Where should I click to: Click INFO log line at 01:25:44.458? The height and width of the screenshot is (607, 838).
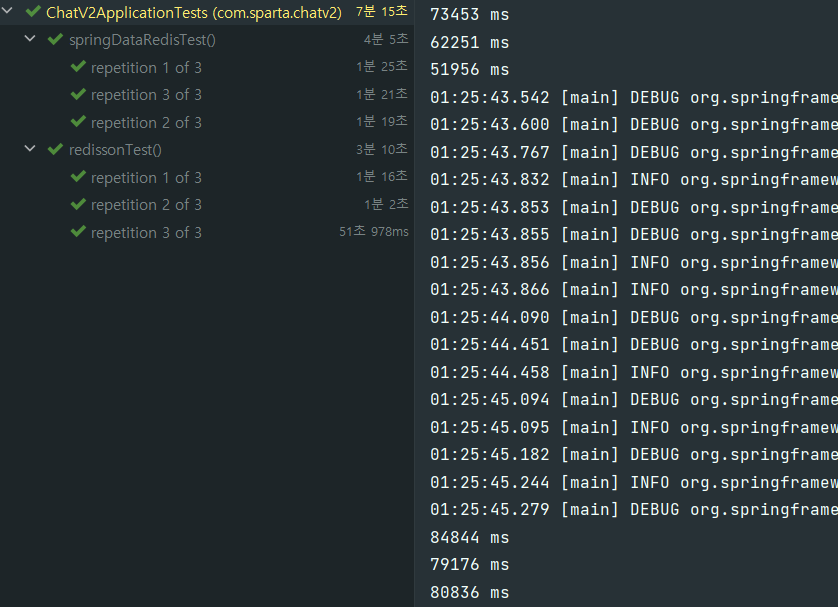(x=634, y=373)
